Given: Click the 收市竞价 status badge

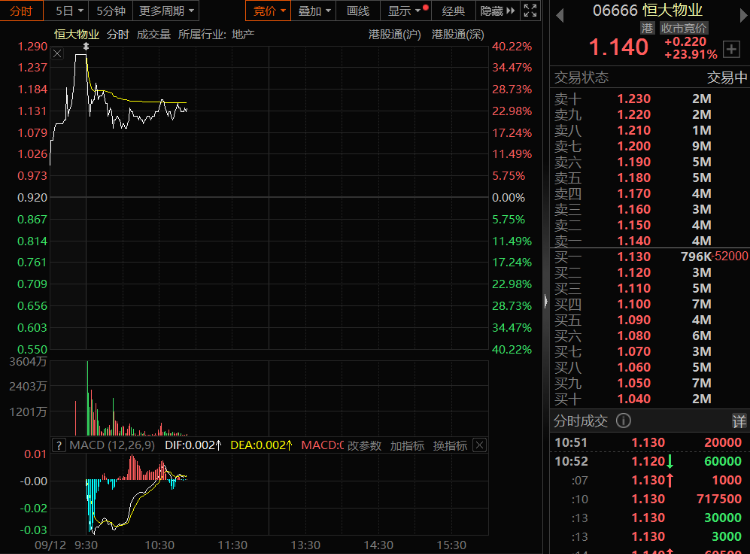Looking at the screenshot, I should 684,28.
